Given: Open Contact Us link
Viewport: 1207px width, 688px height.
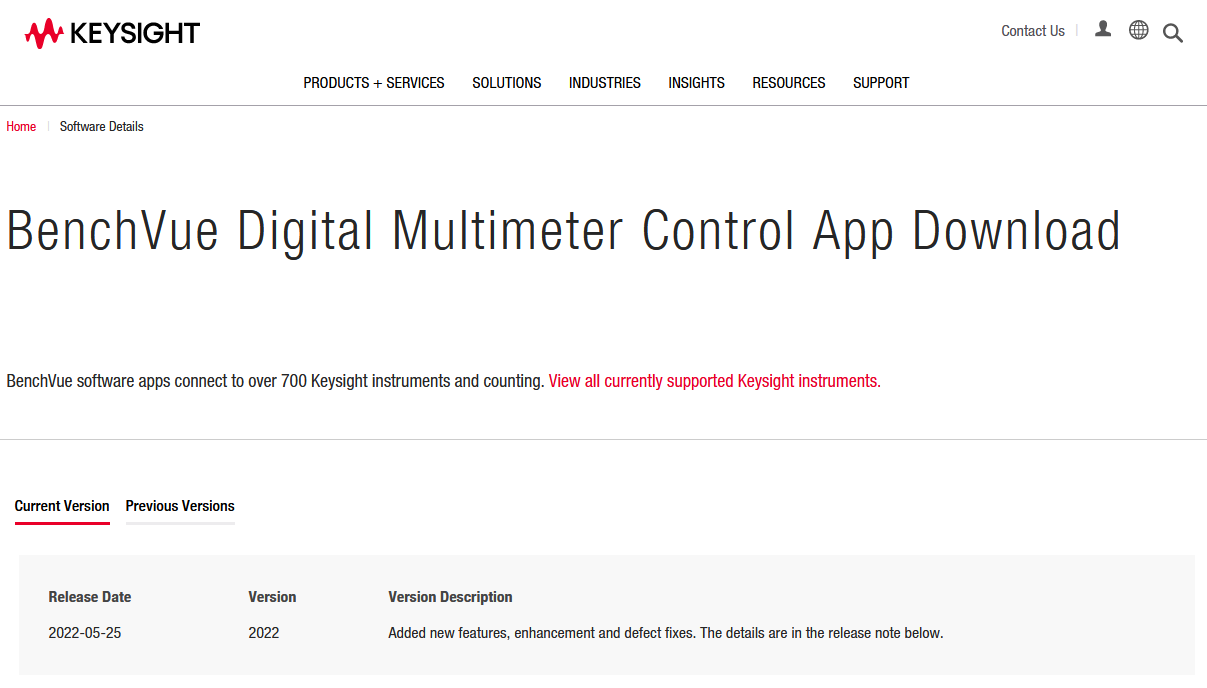Looking at the screenshot, I should tap(1033, 31).
